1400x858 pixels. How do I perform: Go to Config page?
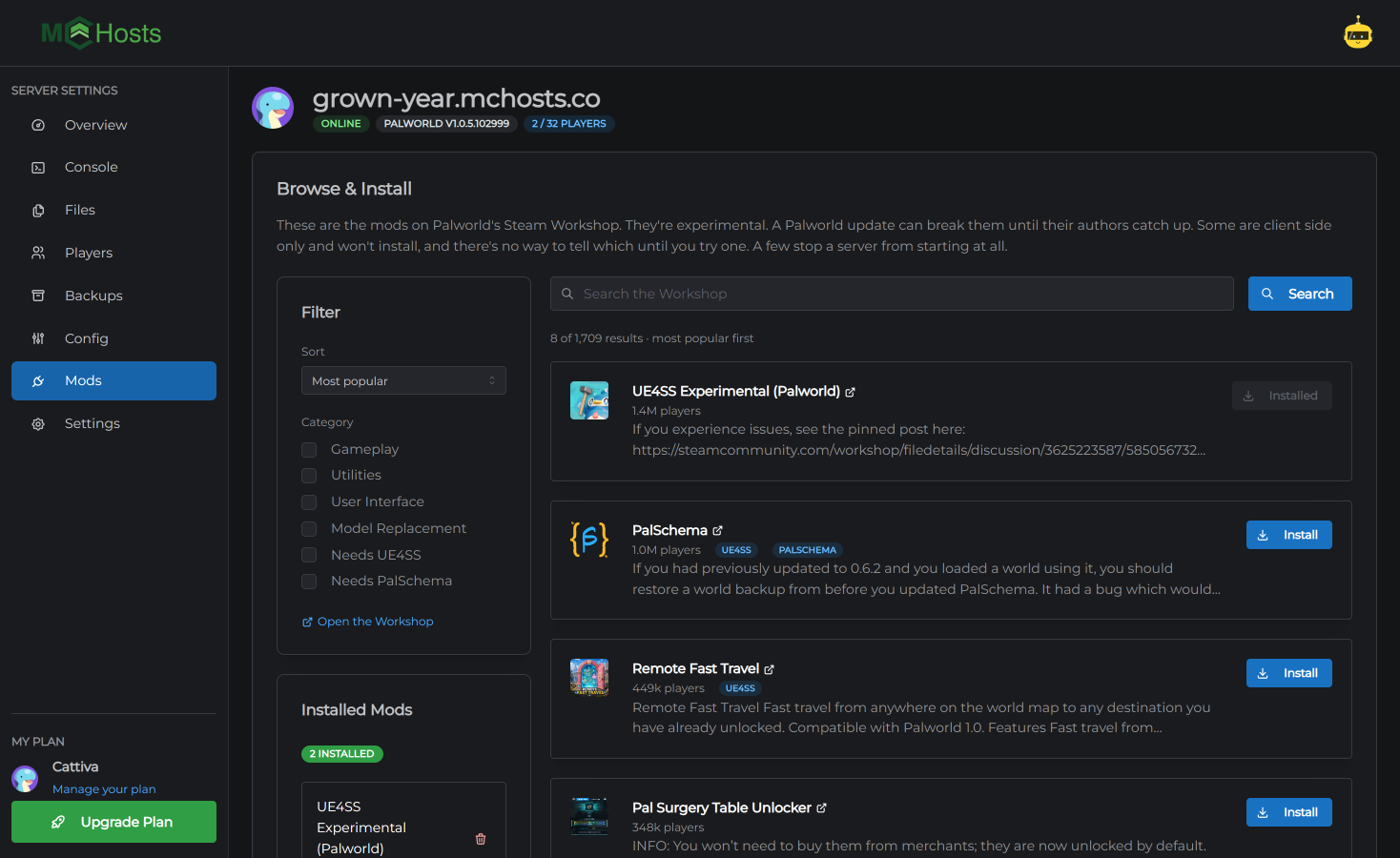[x=113, y=338]
